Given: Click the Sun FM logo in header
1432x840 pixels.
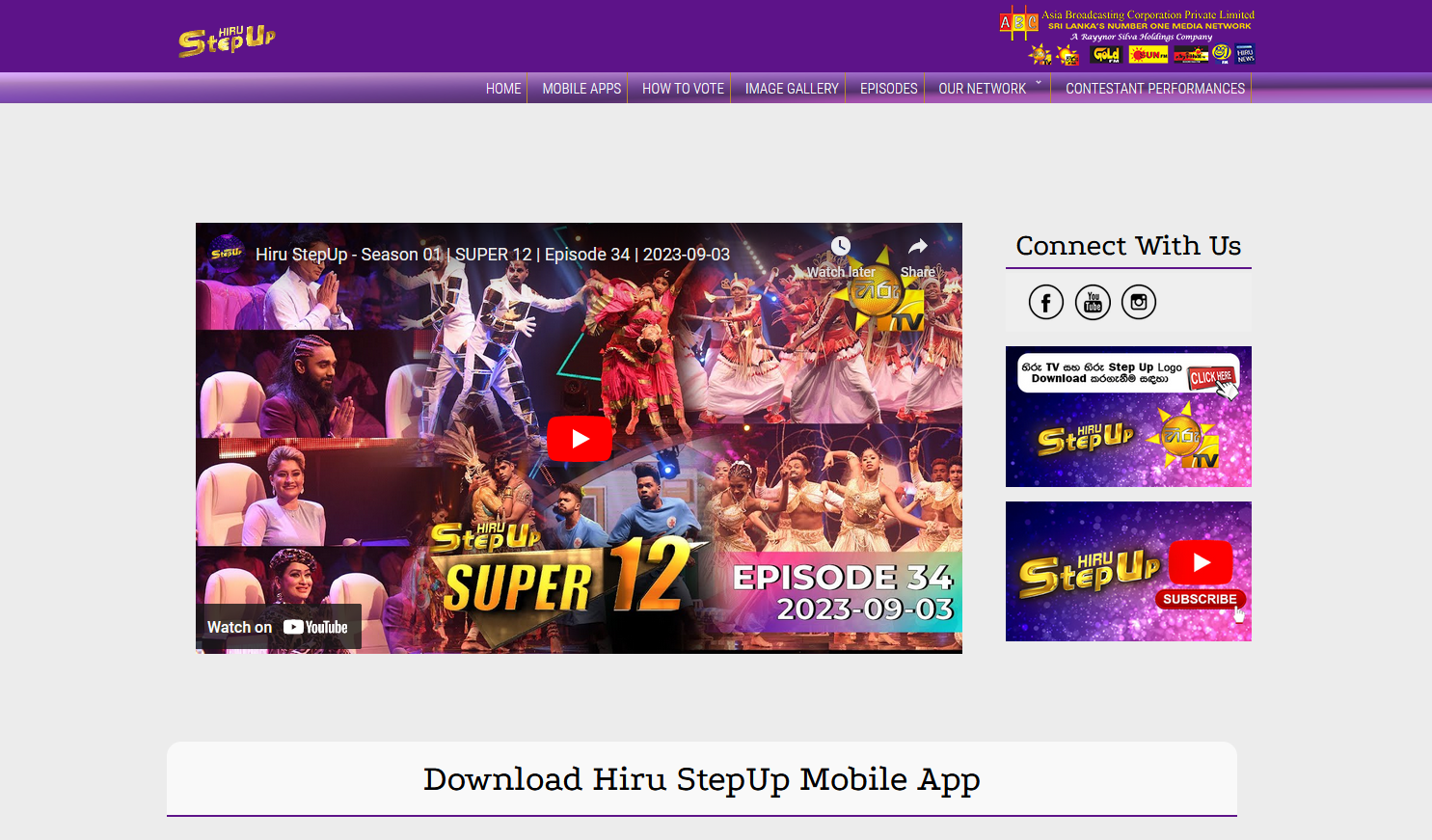Looking at the screenshot, I should coord(1148,55).
